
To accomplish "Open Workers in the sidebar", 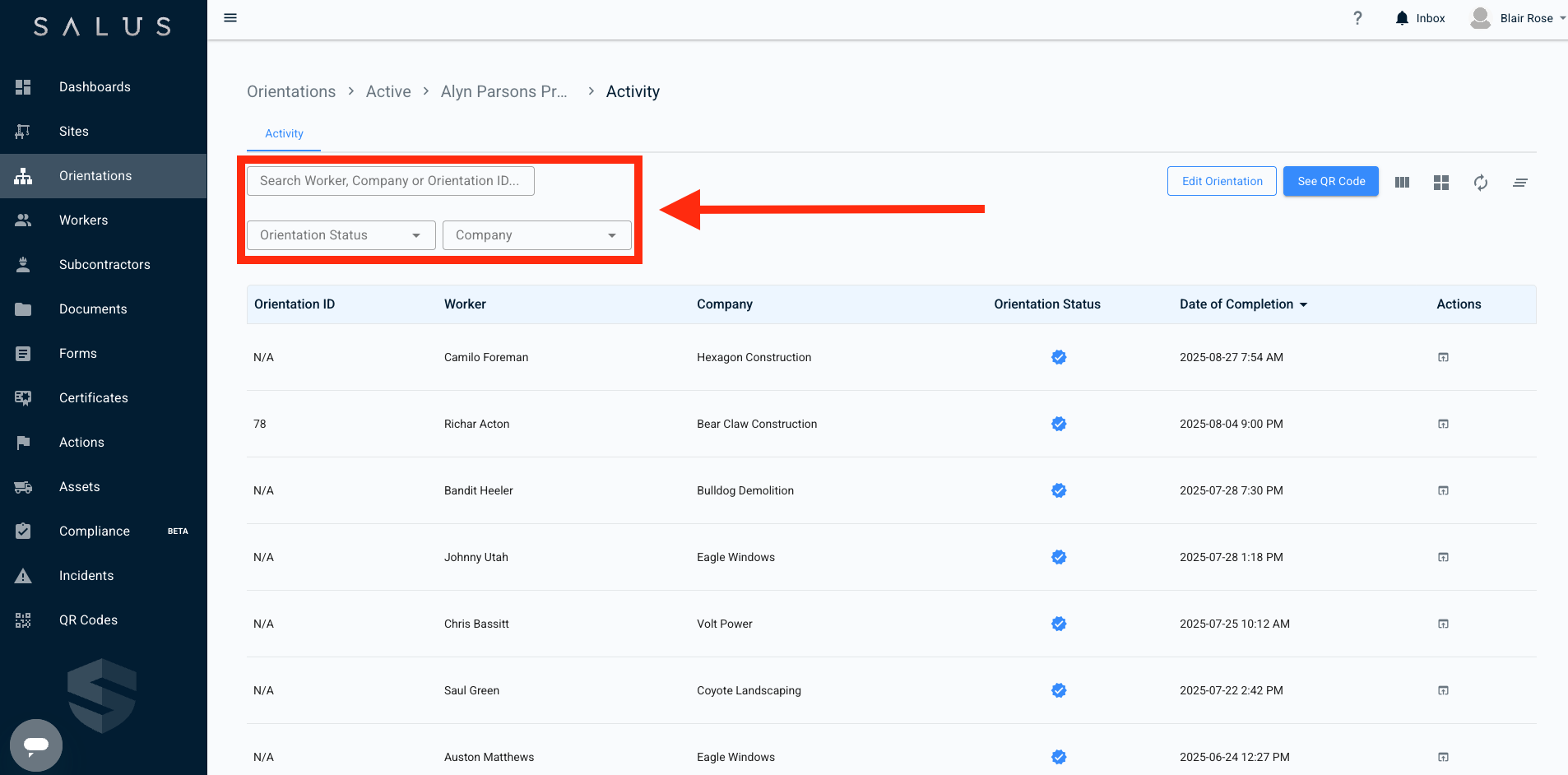I will coord(83,220).
